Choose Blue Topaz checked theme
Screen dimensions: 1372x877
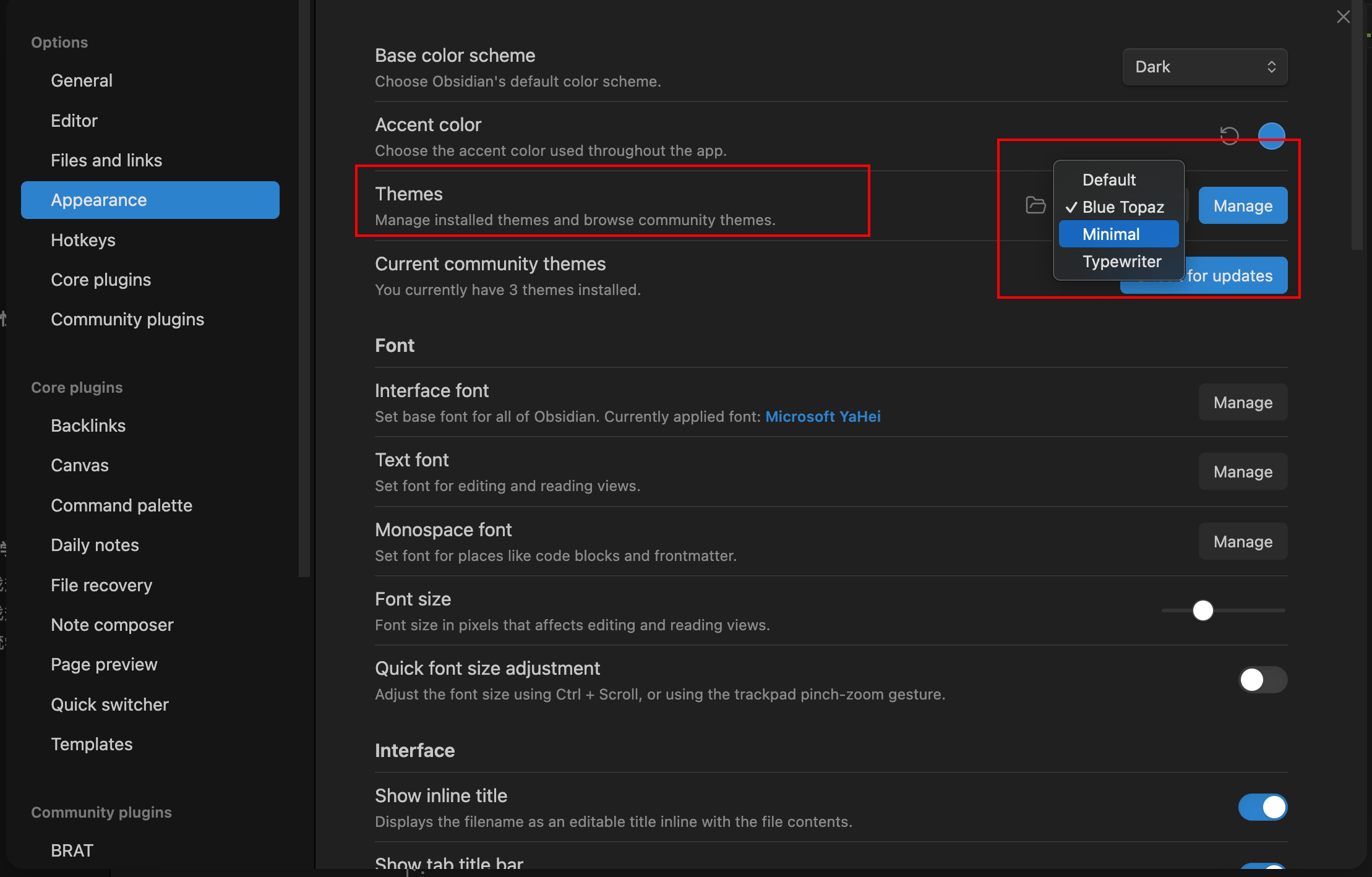[x=1123, y=207]
